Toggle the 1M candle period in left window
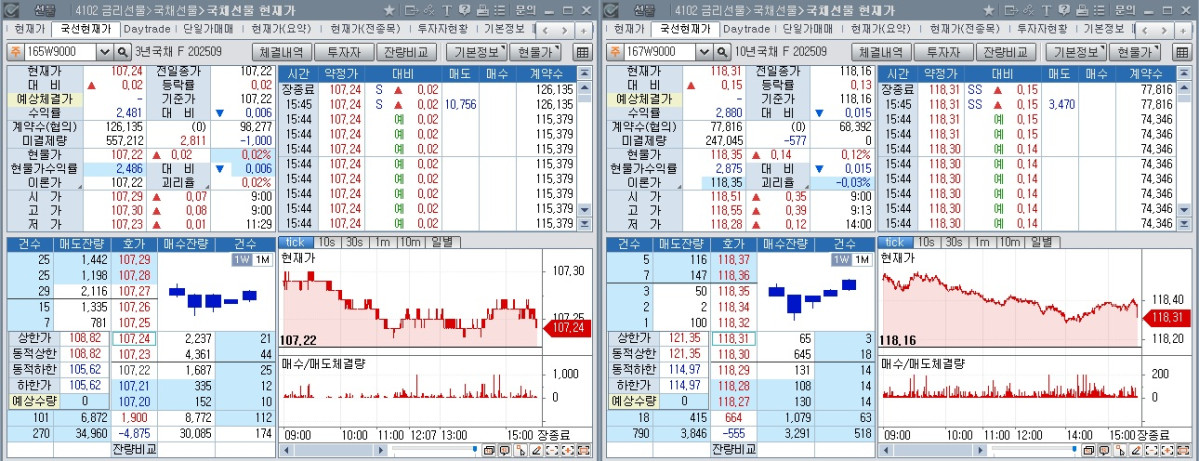 point(262,259)
